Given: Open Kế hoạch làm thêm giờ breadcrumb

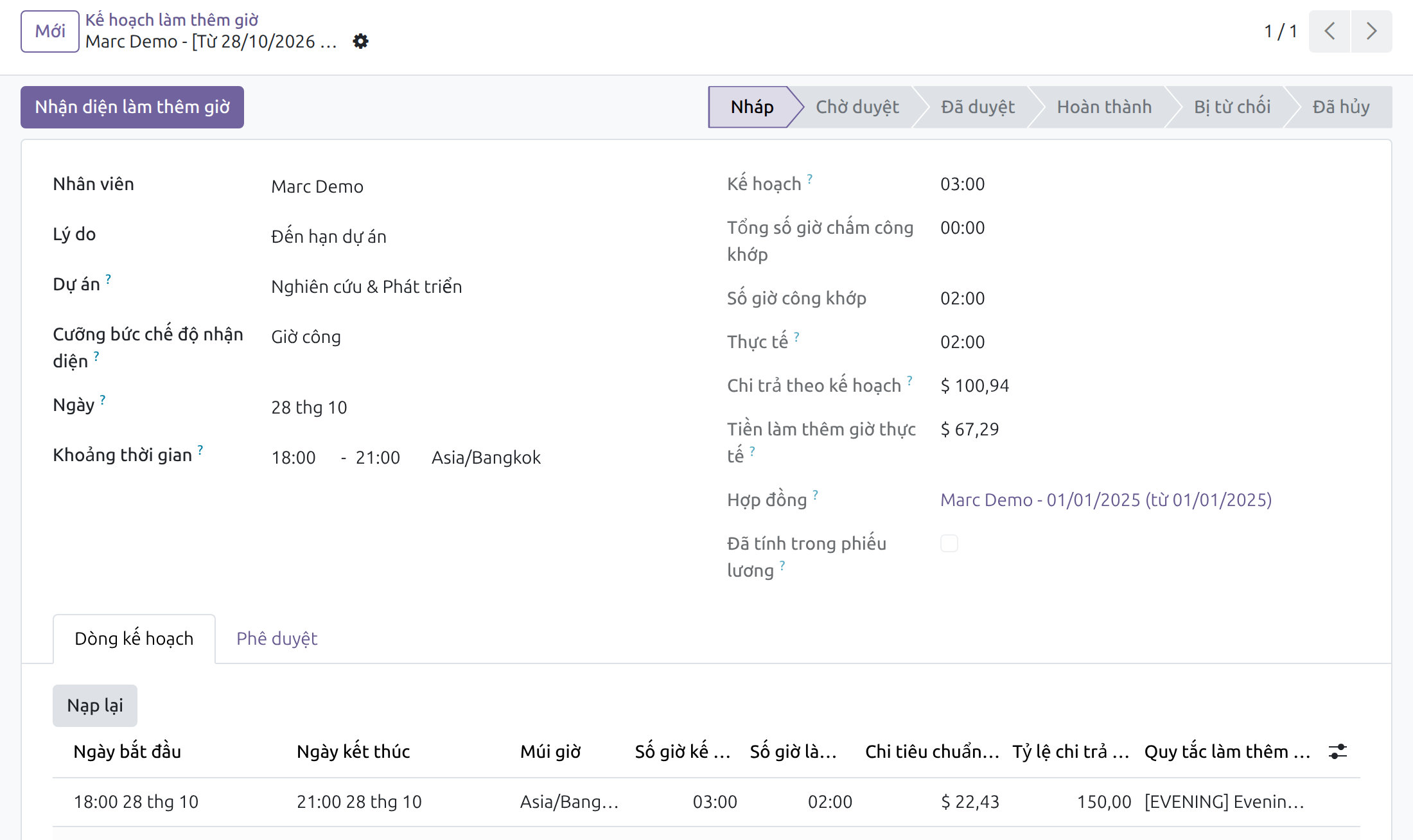Looking at the screenshot, I should pyautogui.click(x=171, y=20).
